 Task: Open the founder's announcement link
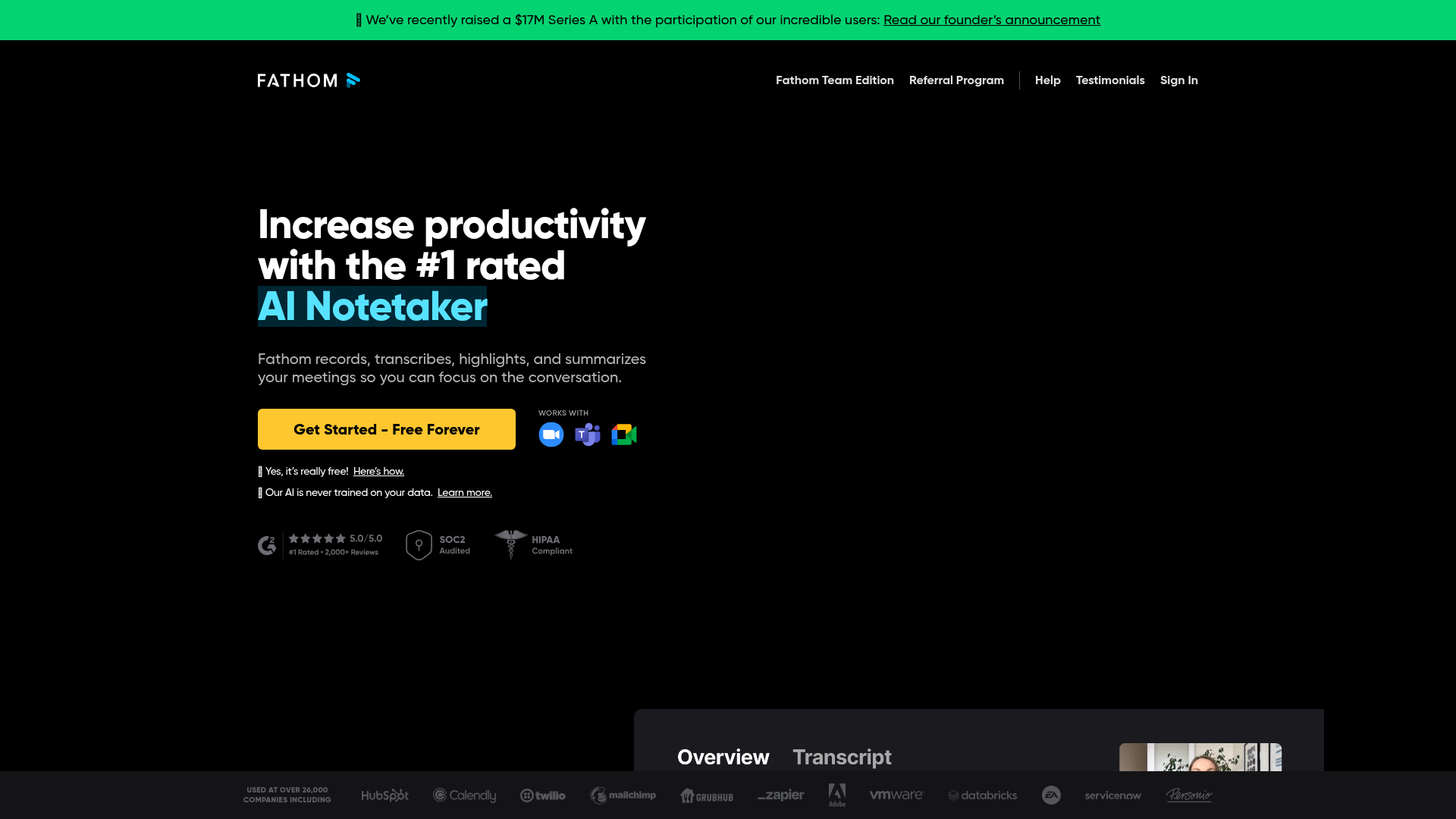[992, 20]
